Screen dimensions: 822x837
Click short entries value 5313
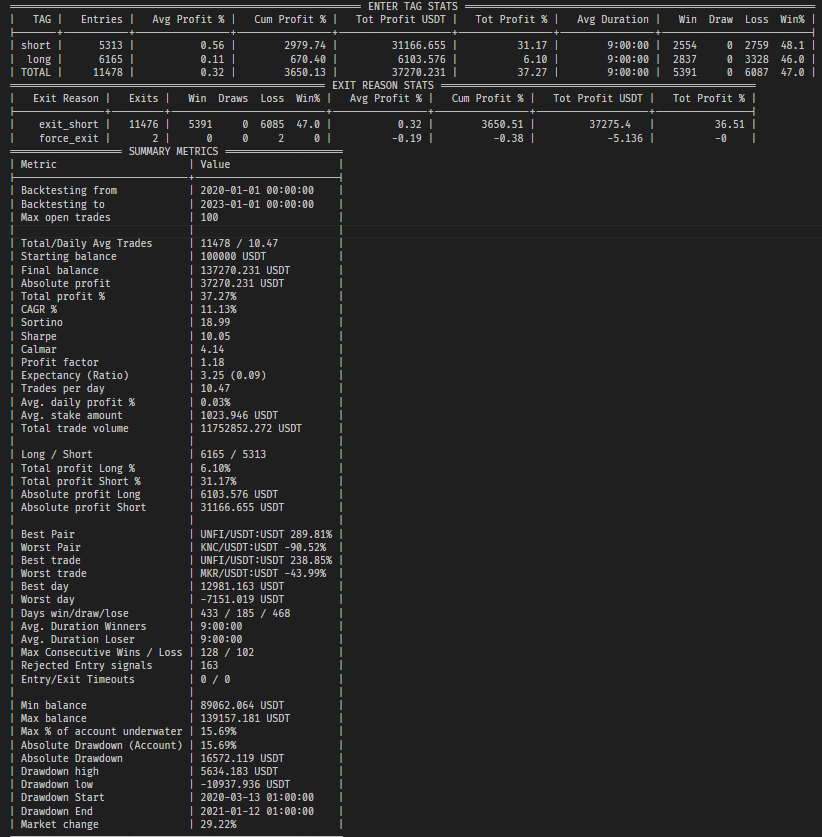(x=110, y=45)
